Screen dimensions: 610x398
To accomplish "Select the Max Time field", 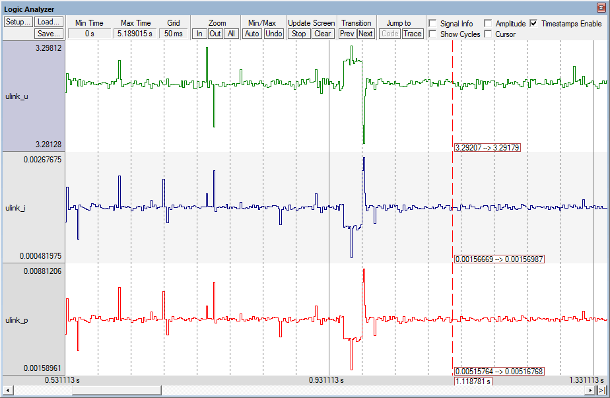I will (135, 34).
